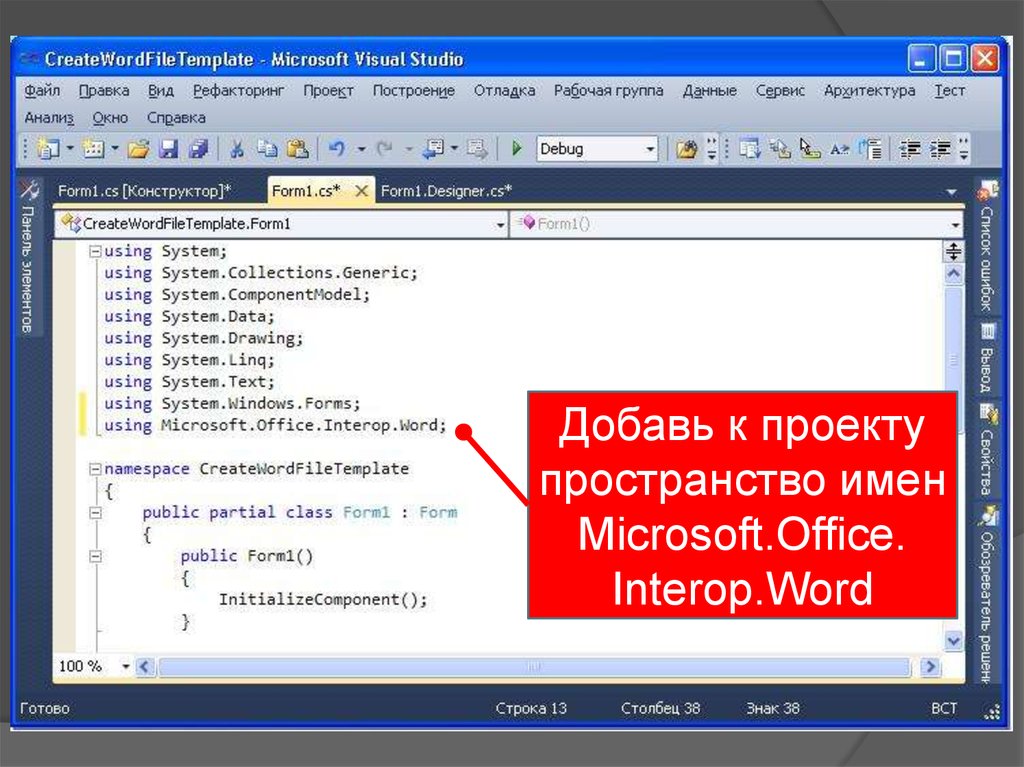The image size is (1024, 767).
Task: Switch to the Form1.Designer.cs* tab
Action: click(x=446, y=190)
